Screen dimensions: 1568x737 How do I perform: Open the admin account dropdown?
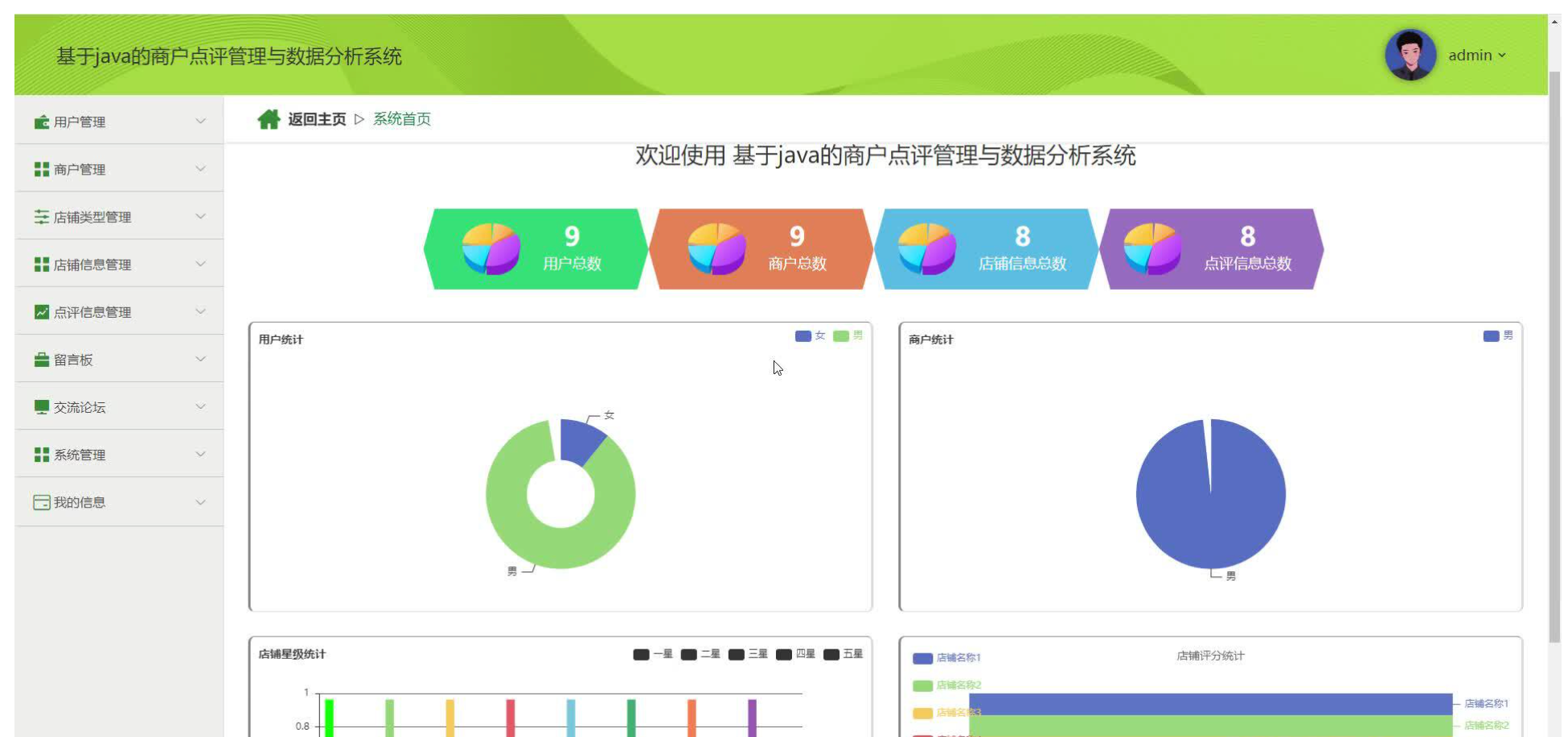point(1477,56)
